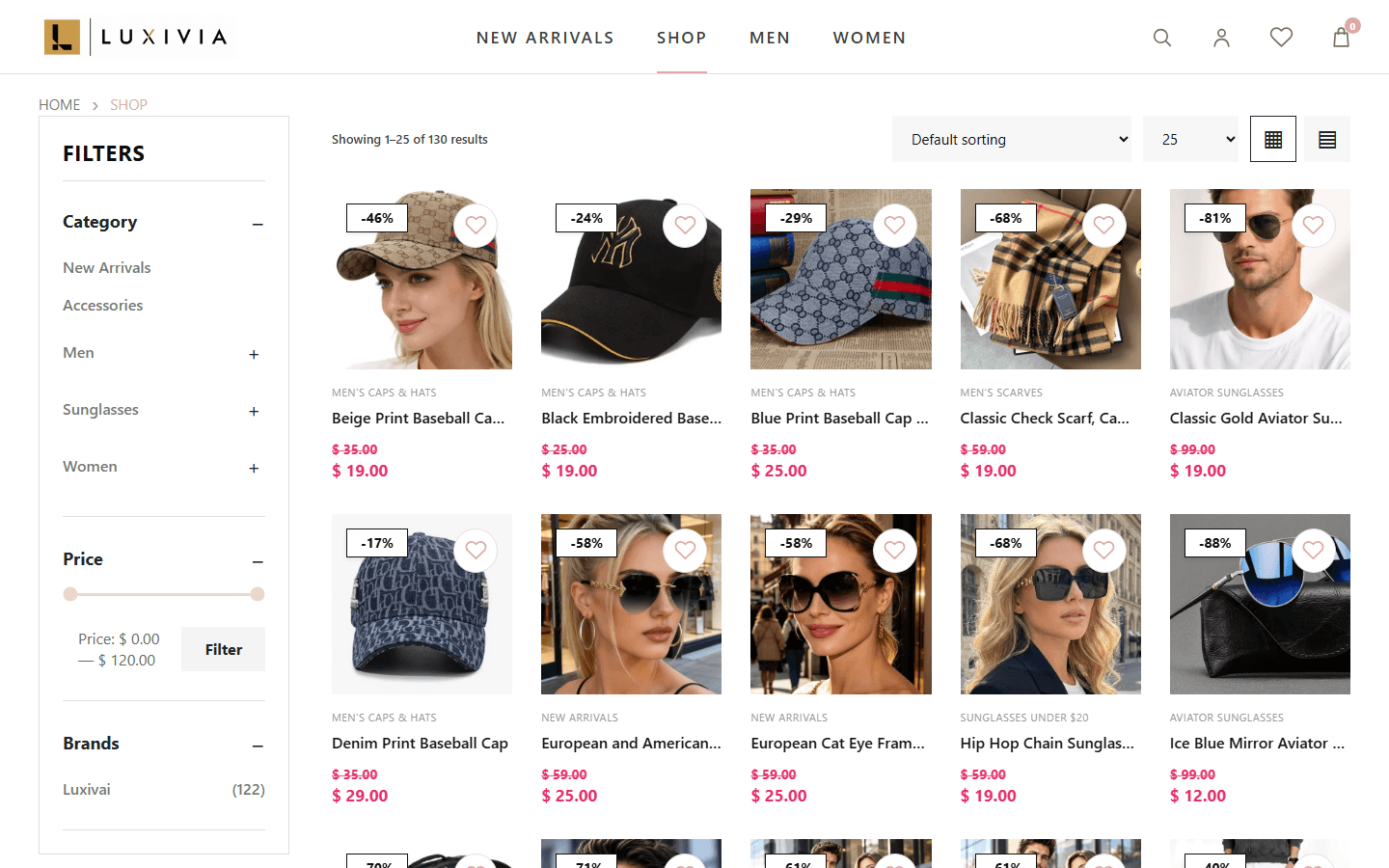This screenshot has height=868, width=1389.
Task: Add Classic Check Scarf to wishlist
Action: [x=1103, y=226]
